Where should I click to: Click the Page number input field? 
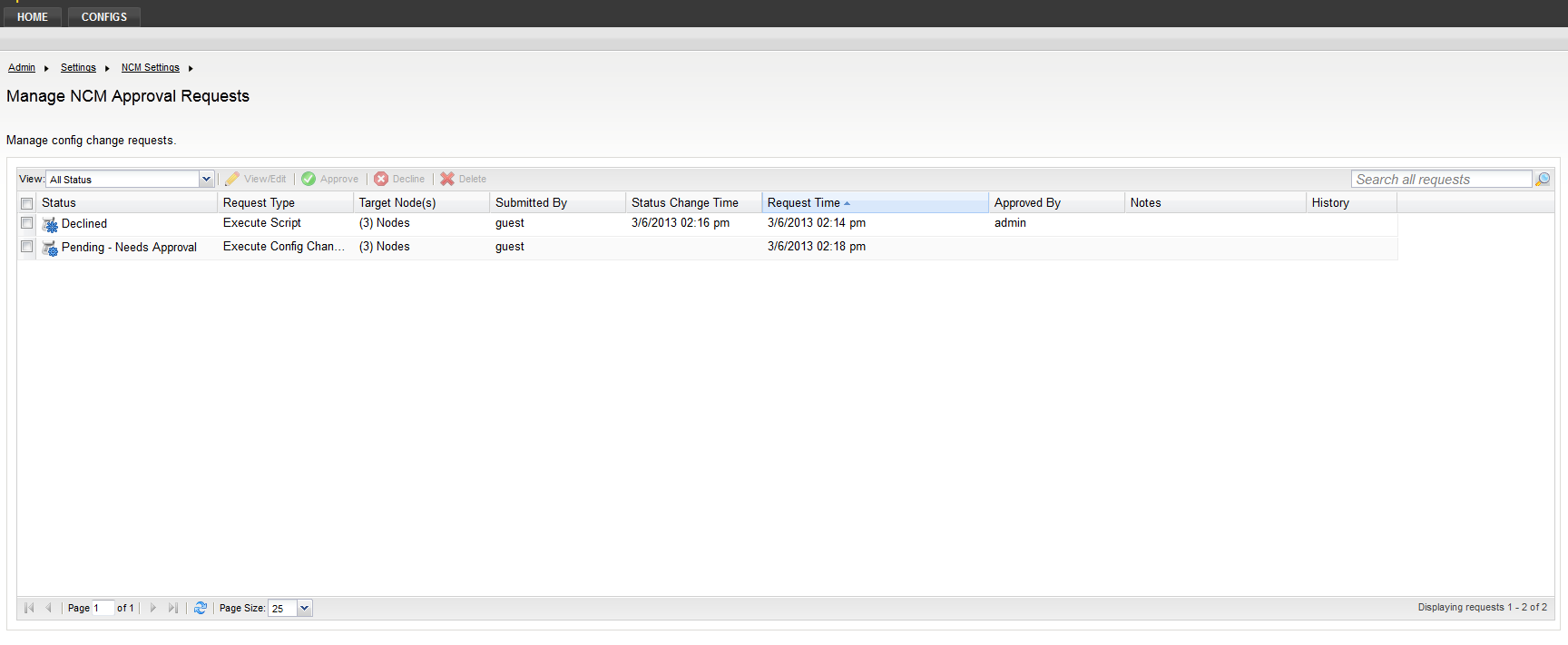[103, 608]
